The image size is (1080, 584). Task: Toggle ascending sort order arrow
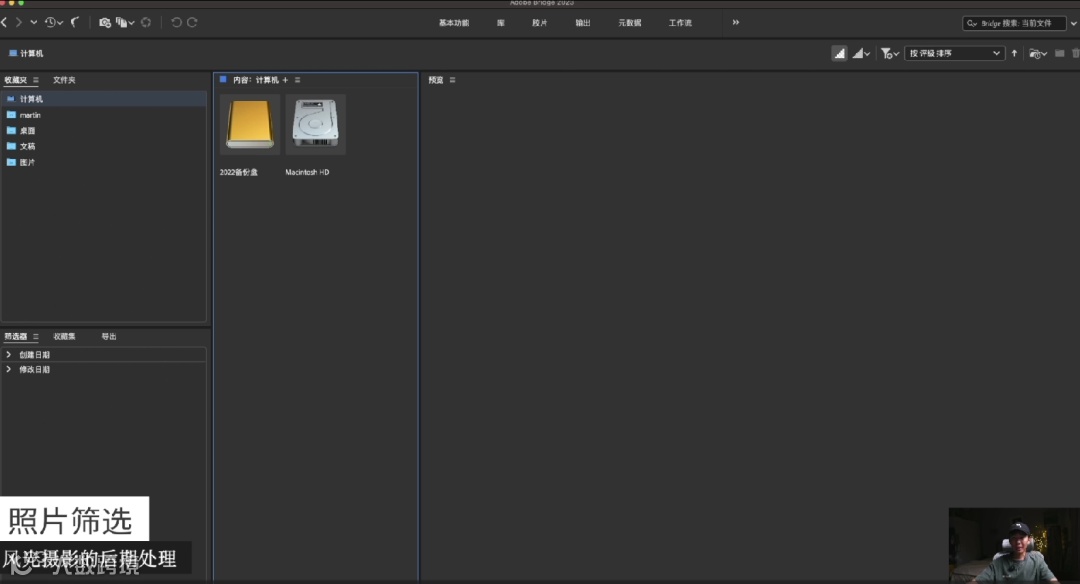1014,53
